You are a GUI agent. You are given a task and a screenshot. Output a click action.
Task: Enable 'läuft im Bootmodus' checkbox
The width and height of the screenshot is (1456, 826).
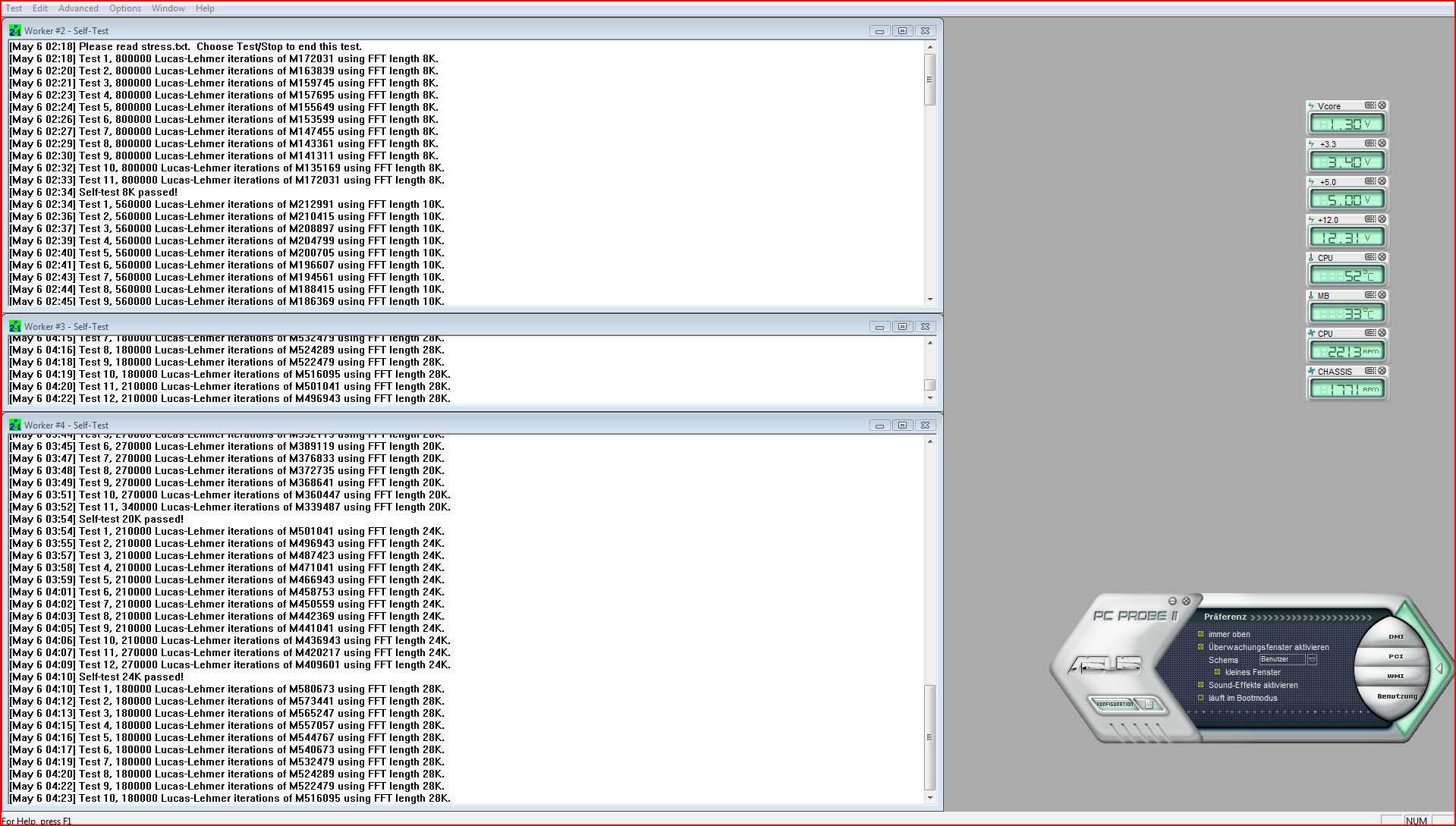(x=1200, y=698)
